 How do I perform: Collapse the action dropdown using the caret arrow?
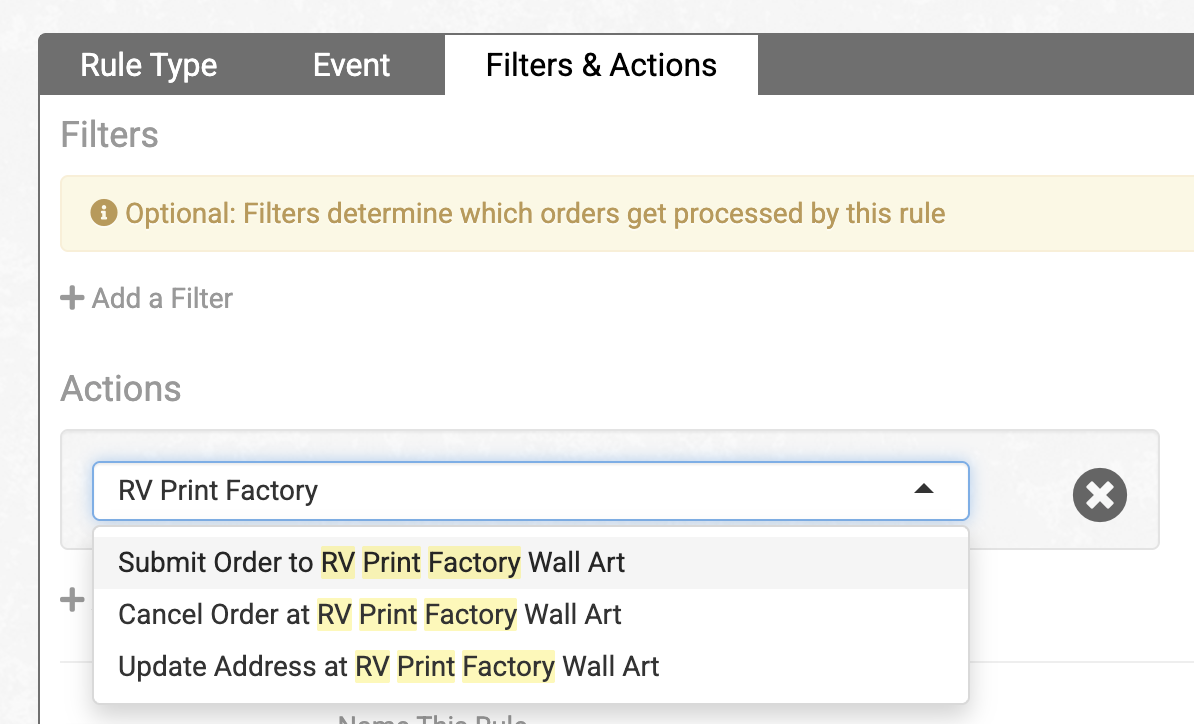(924, 490)
